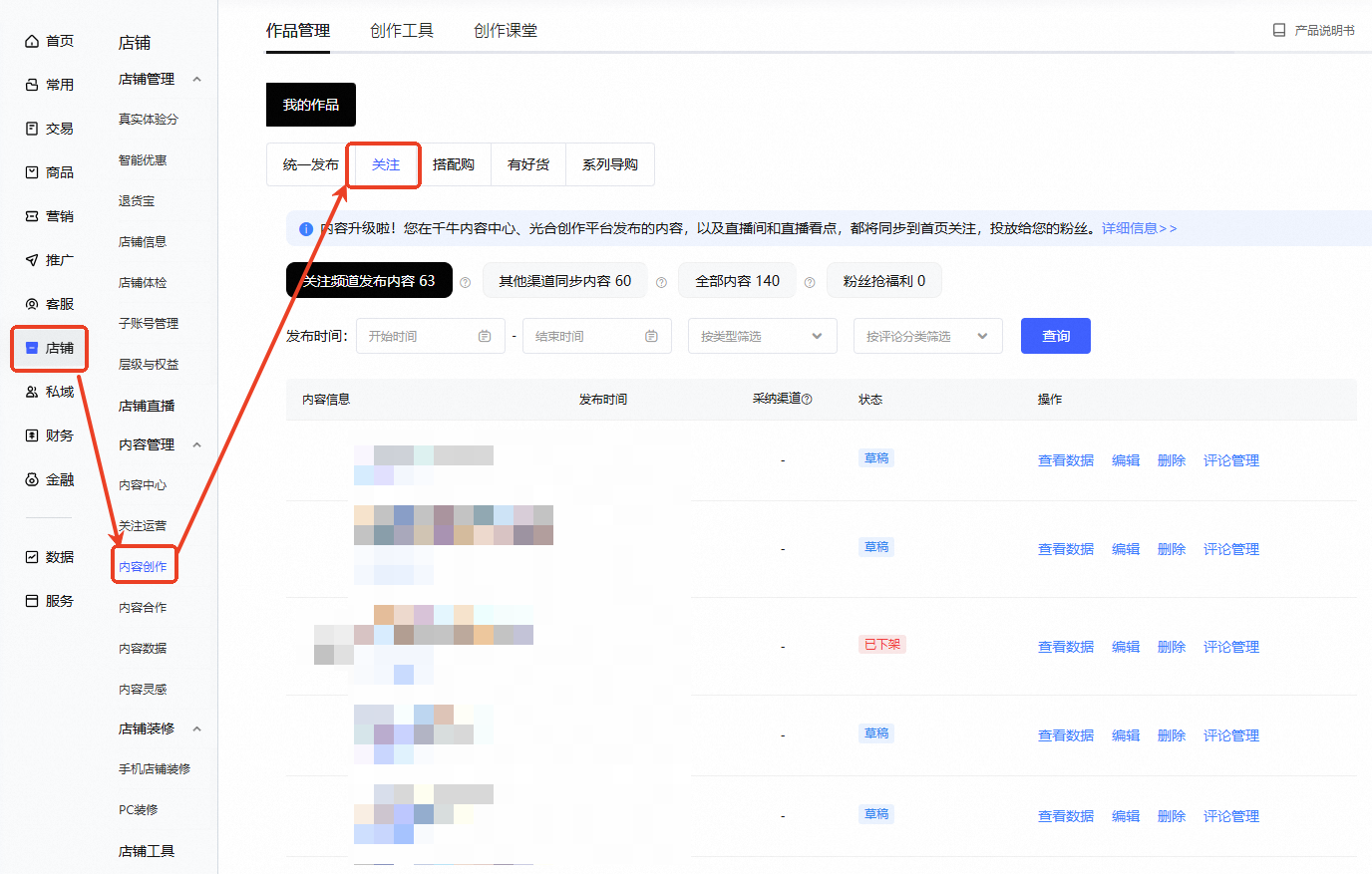Open 按评论分类筛选 dropdown
The height and width of the screenshot is (874, 1372).
click(x=928, y=336)
